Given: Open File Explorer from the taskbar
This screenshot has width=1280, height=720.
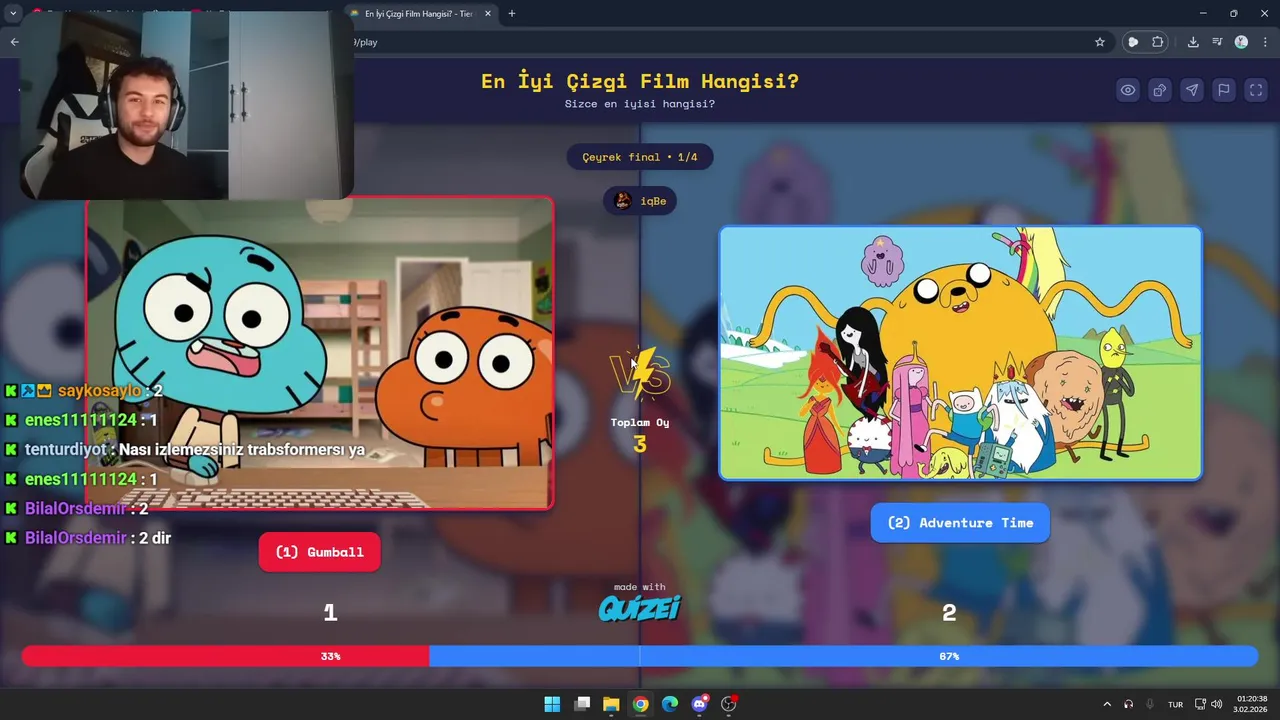Looking at the screenshot, I should [x=611, y=704].
